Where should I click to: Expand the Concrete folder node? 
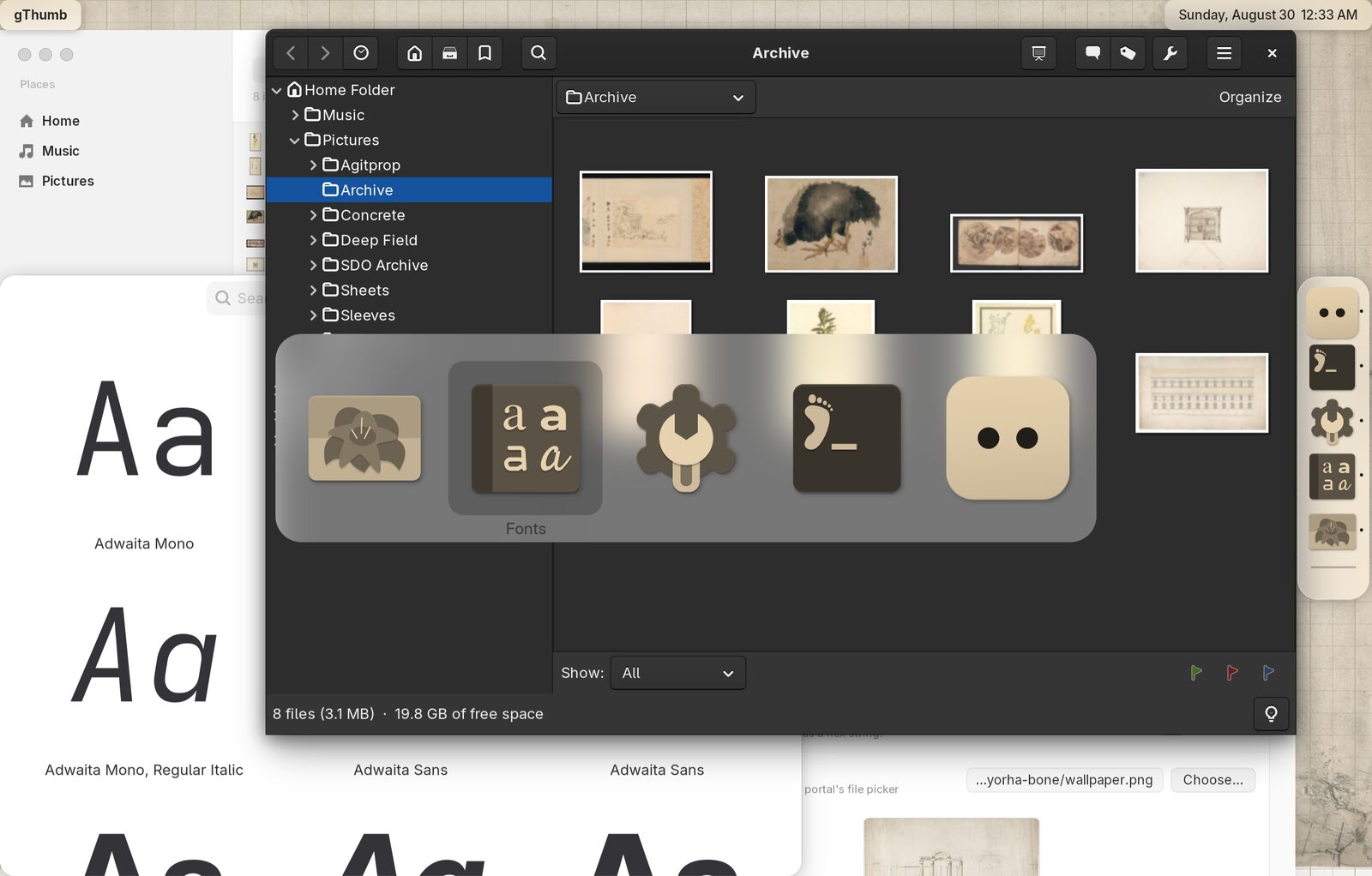313,215
